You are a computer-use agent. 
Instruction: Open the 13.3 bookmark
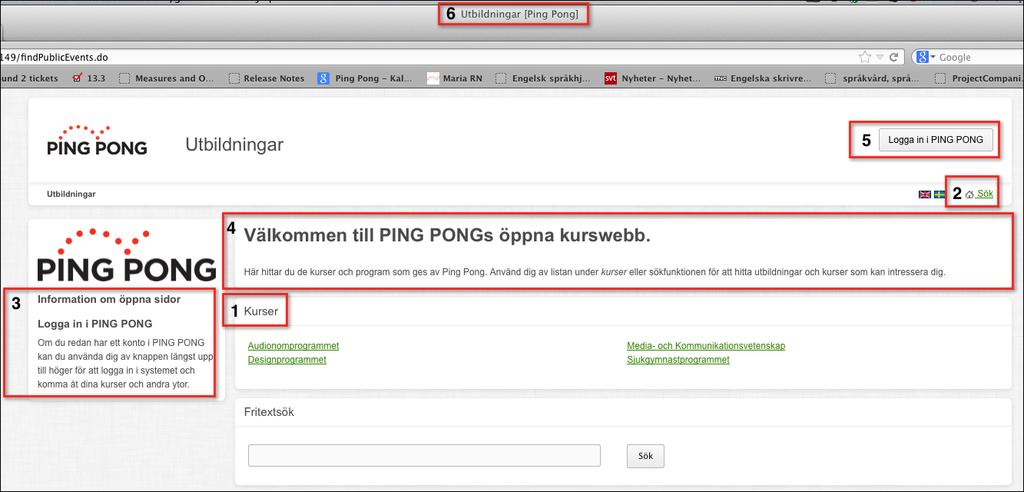tap(89, 78)
